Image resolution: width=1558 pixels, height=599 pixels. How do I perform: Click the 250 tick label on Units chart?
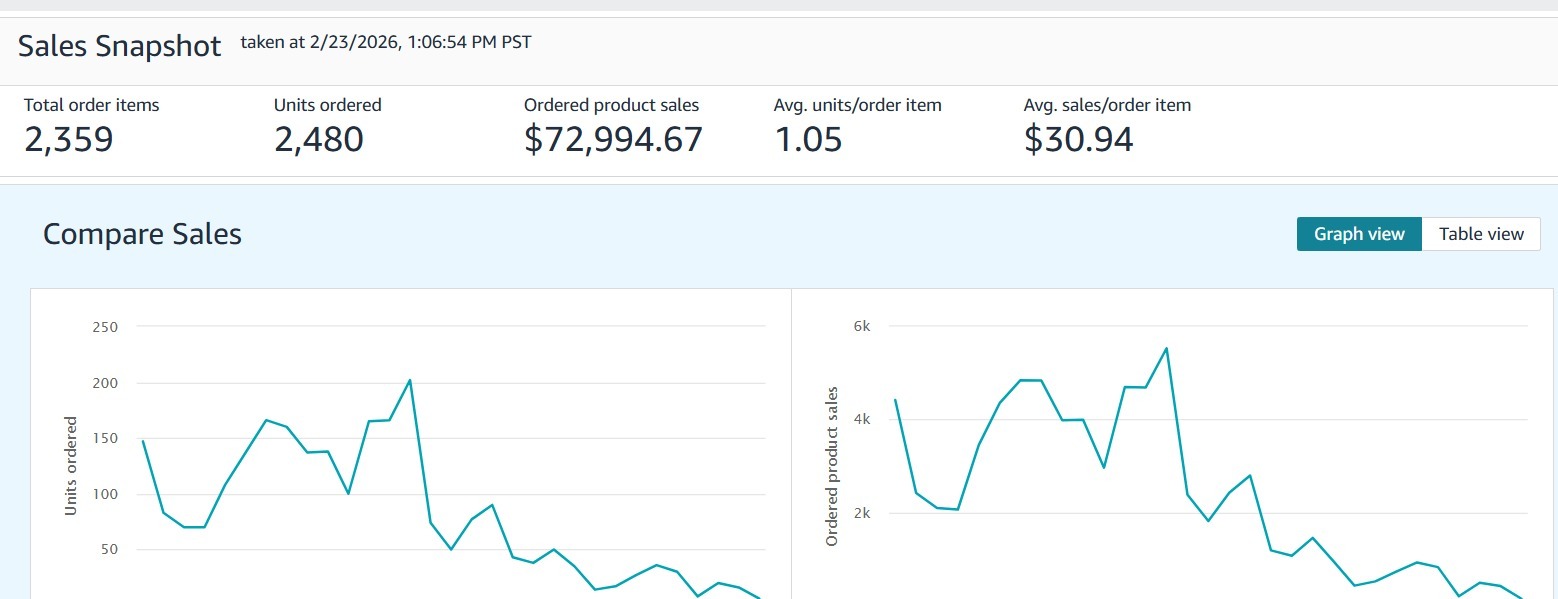(104, 327)
